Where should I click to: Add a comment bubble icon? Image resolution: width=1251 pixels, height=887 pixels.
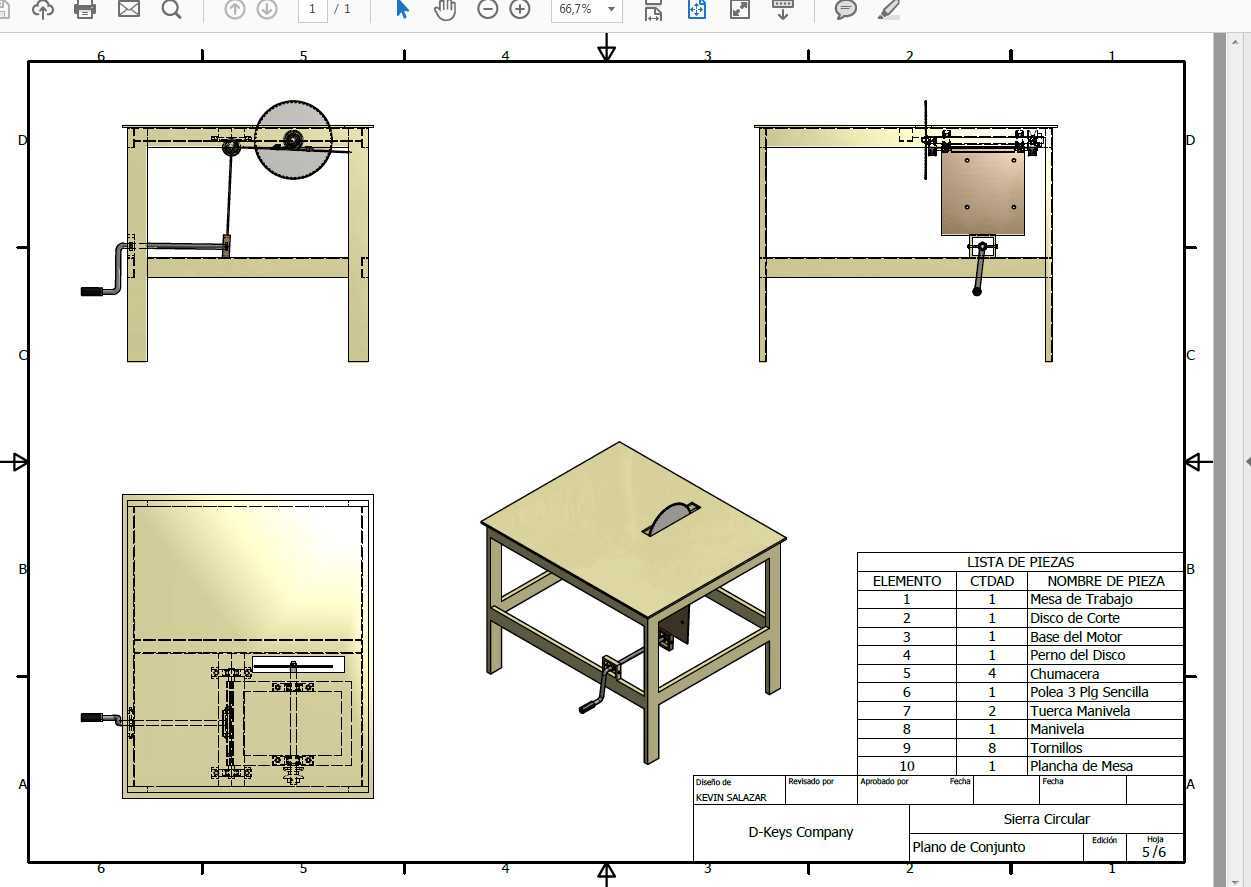click(x=846, y=9)
